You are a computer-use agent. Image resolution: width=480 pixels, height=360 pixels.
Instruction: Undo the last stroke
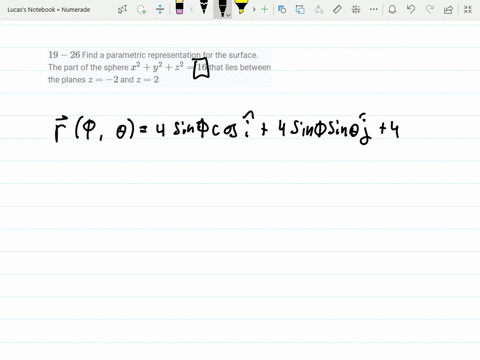coord(411,9)
